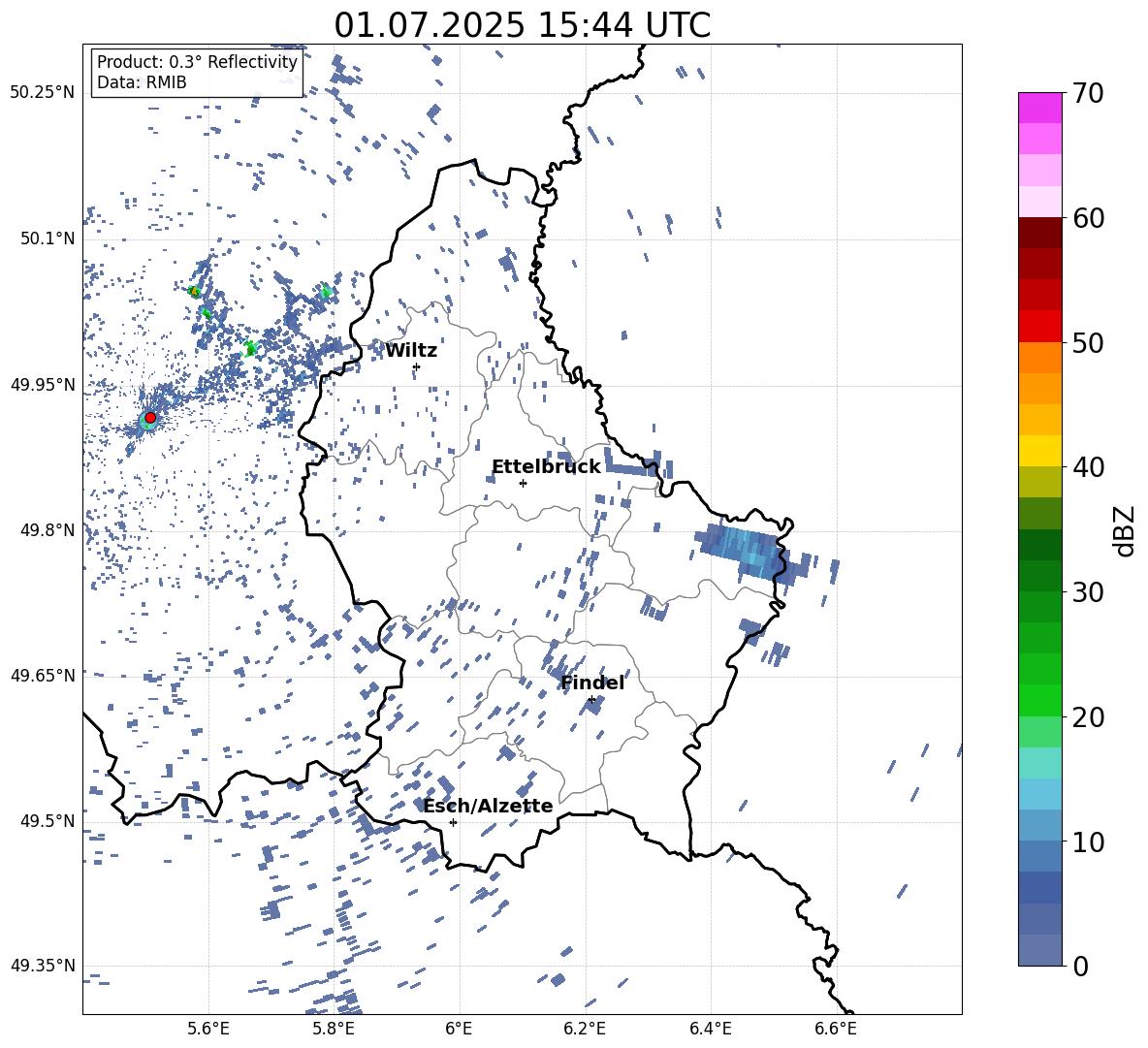
Task: Click the 40 value on colorbar
Action: (x=1088, y=467)
